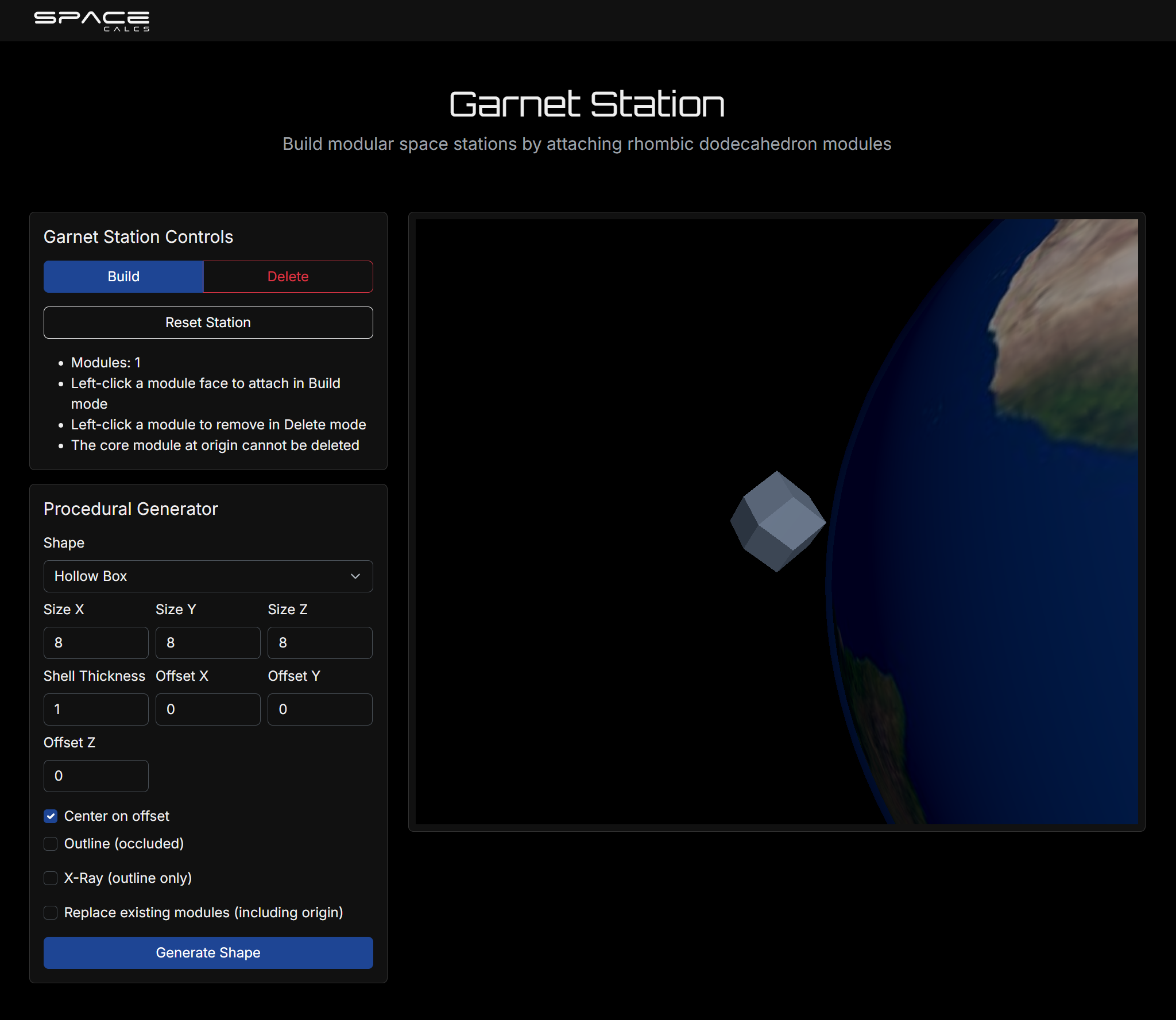This screenshot has width=1176, height=1020.
Task: Switch to Delete mode
Action: [288, 277]
